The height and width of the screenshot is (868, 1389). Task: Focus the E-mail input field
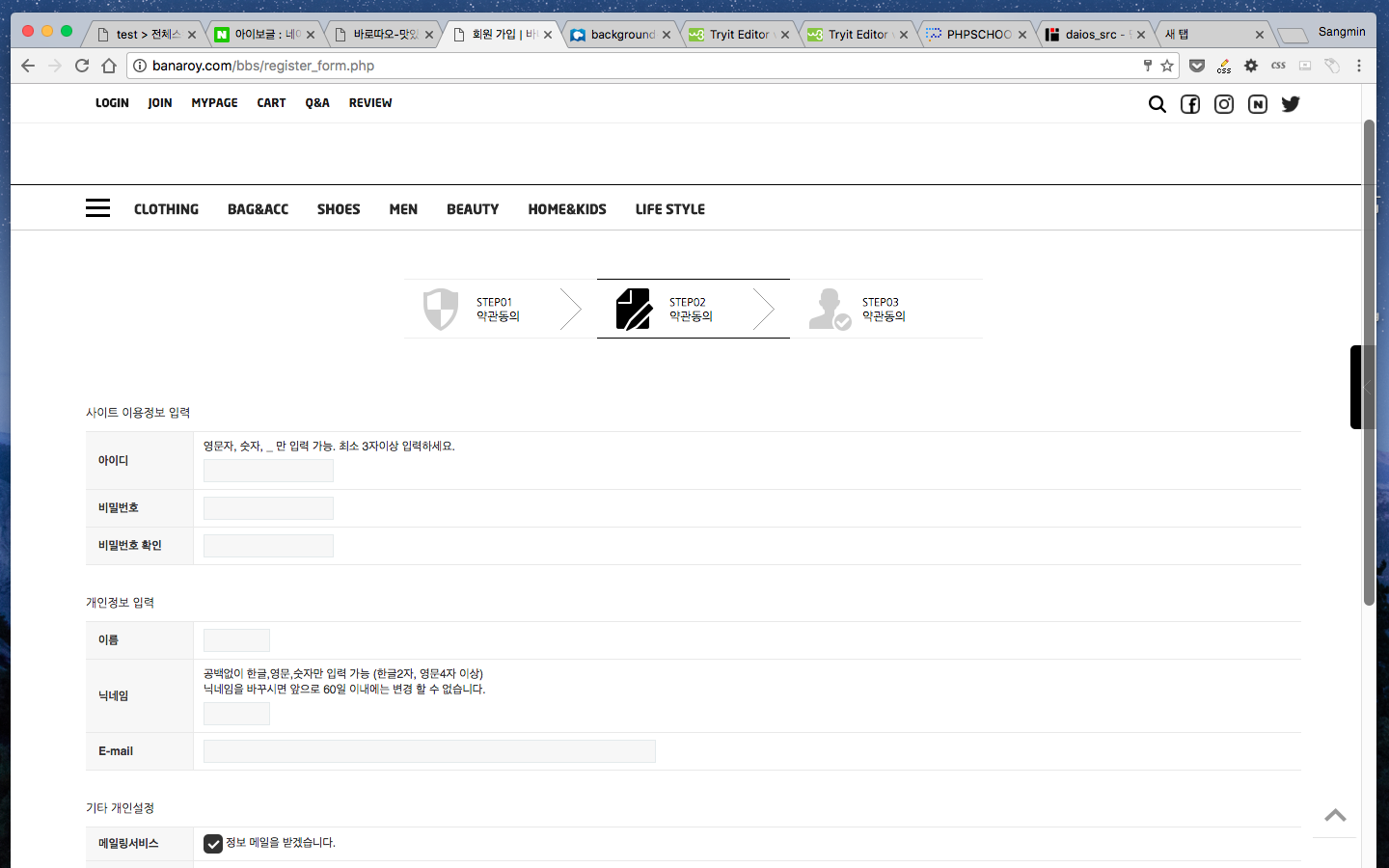[x=429, y=751]
